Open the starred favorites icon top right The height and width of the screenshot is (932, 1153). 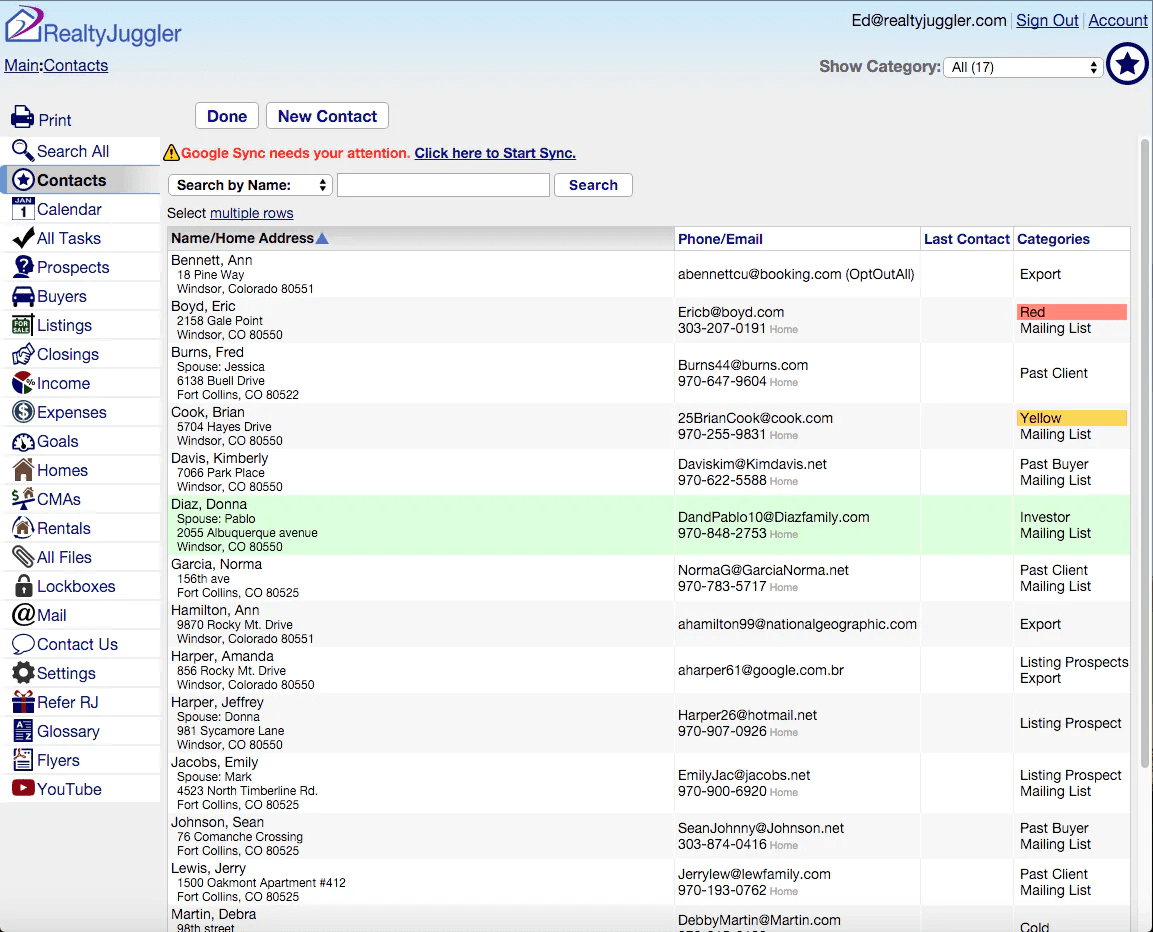(x=1127, y=63)
